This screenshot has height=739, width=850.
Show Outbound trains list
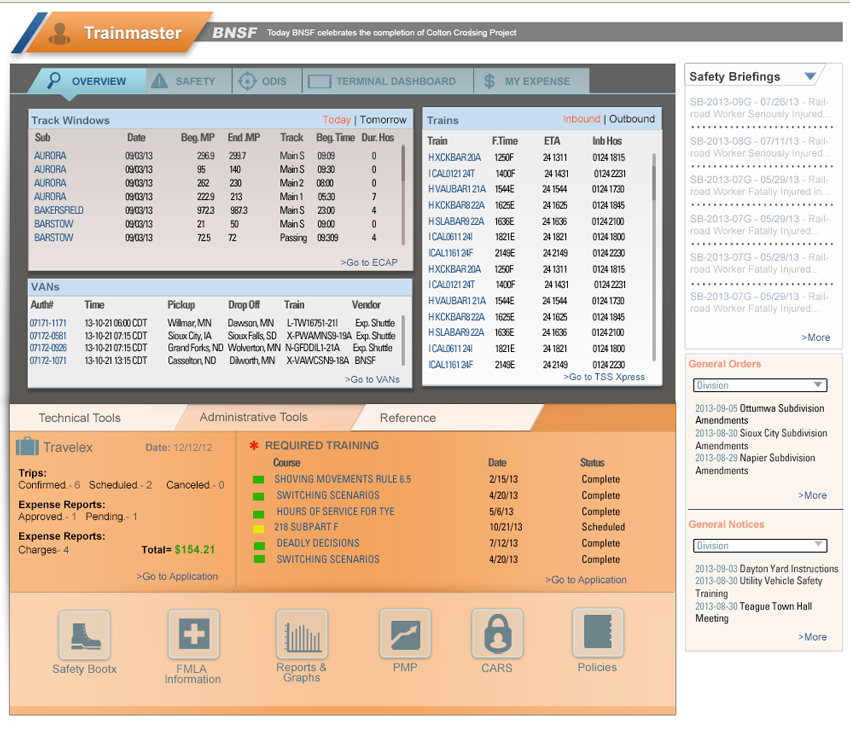(632, 119)
